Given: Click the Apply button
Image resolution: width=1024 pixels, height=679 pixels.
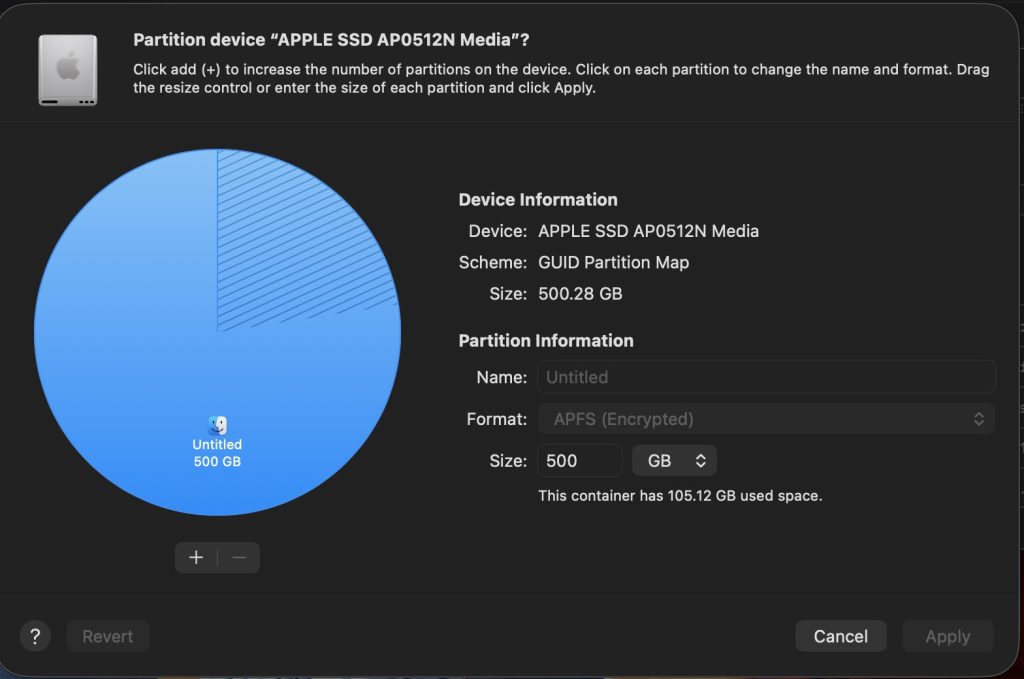Looking at the screenshot, I should [947, 636].
